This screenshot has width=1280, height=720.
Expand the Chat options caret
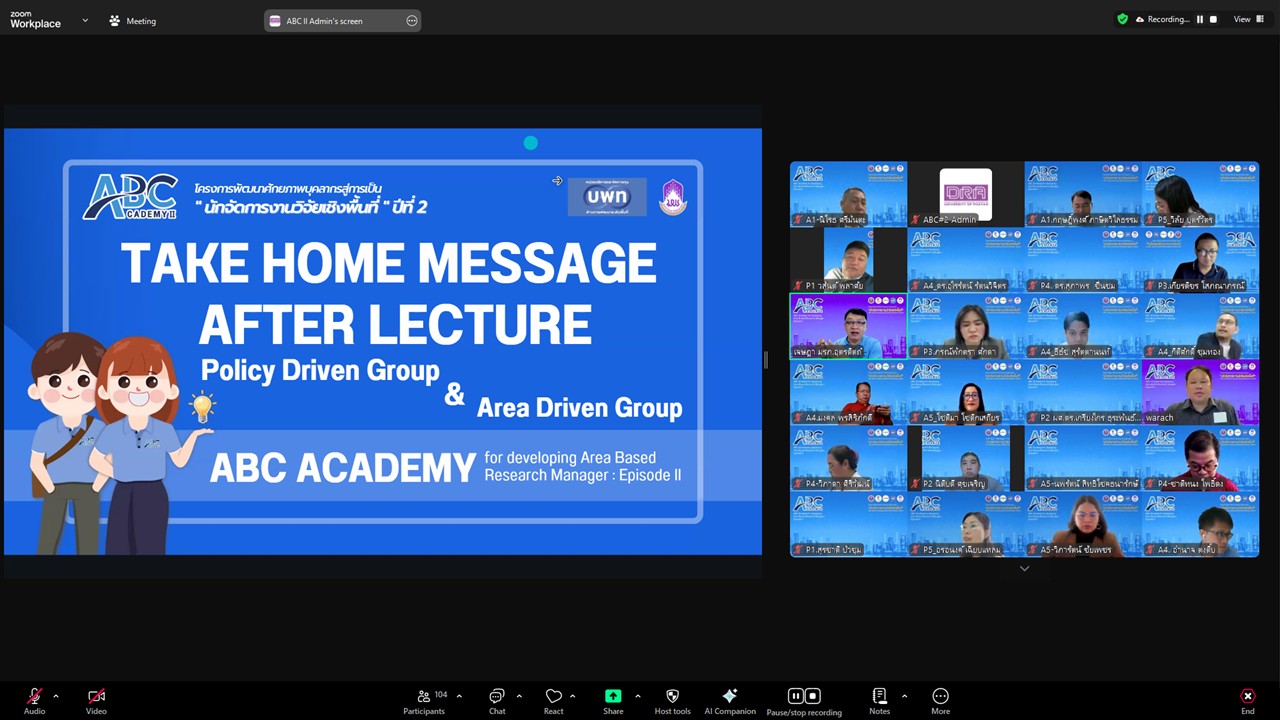519,696
